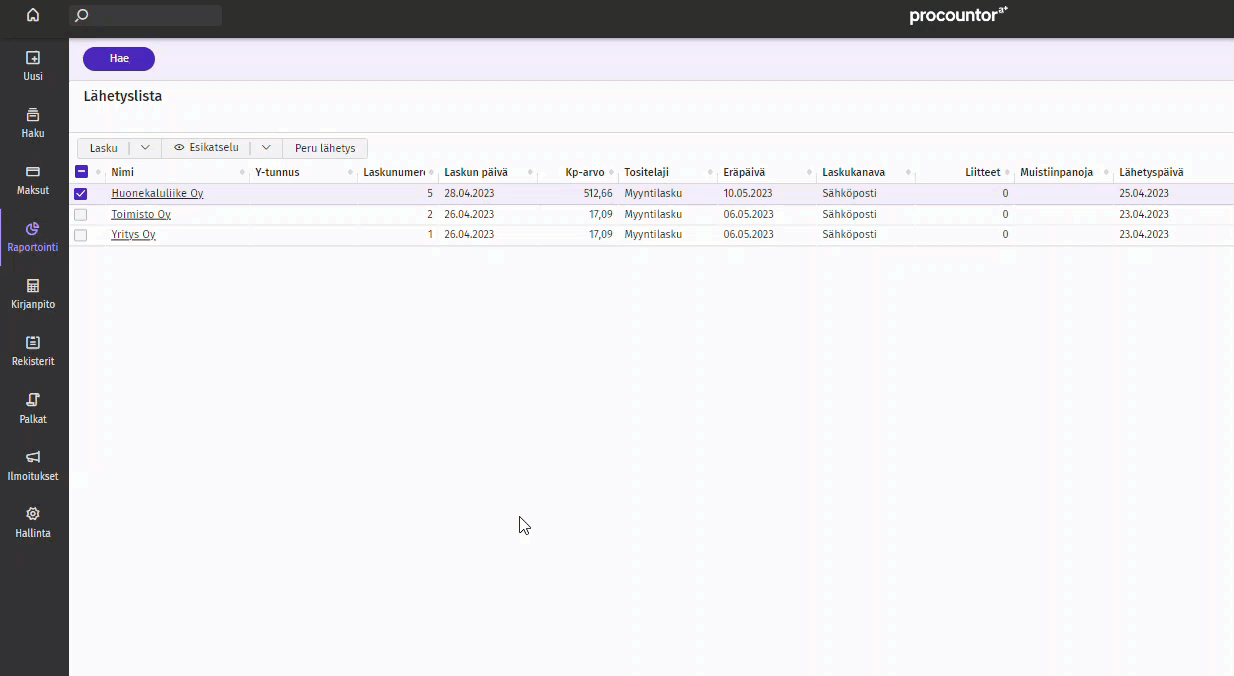The height and width of the screenshot is (676, 1234).
Task: Click the 17,09 value in Yritys Oy row
Action: (601, 235)
